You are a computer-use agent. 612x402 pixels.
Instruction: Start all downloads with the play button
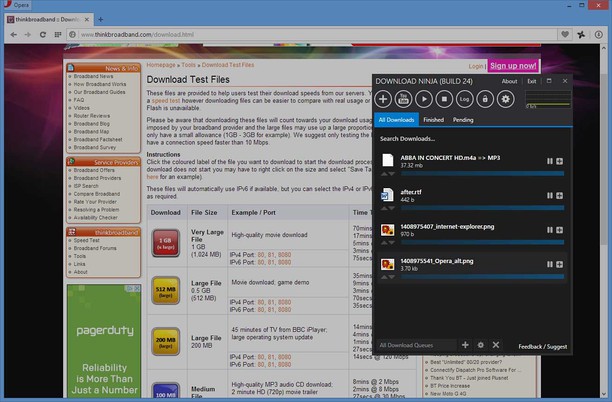424,99
